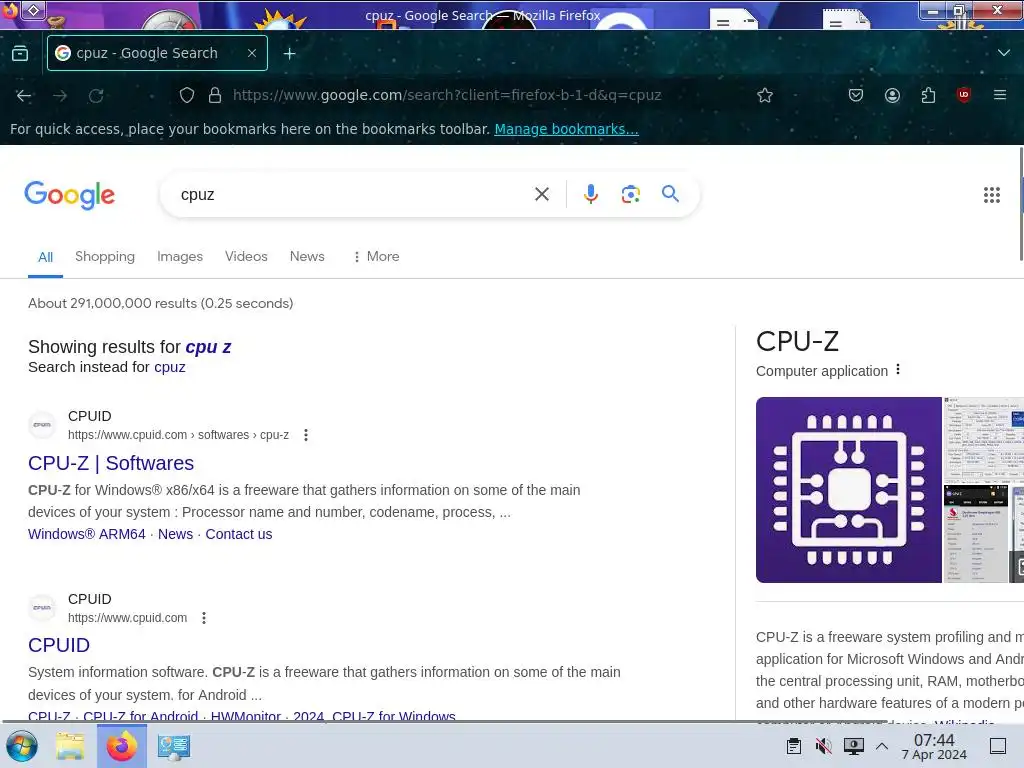1024x768 pixels.
Task: Open Firefox View icon in tab bar
Action: pyautogui.click(x=20, y=53)
